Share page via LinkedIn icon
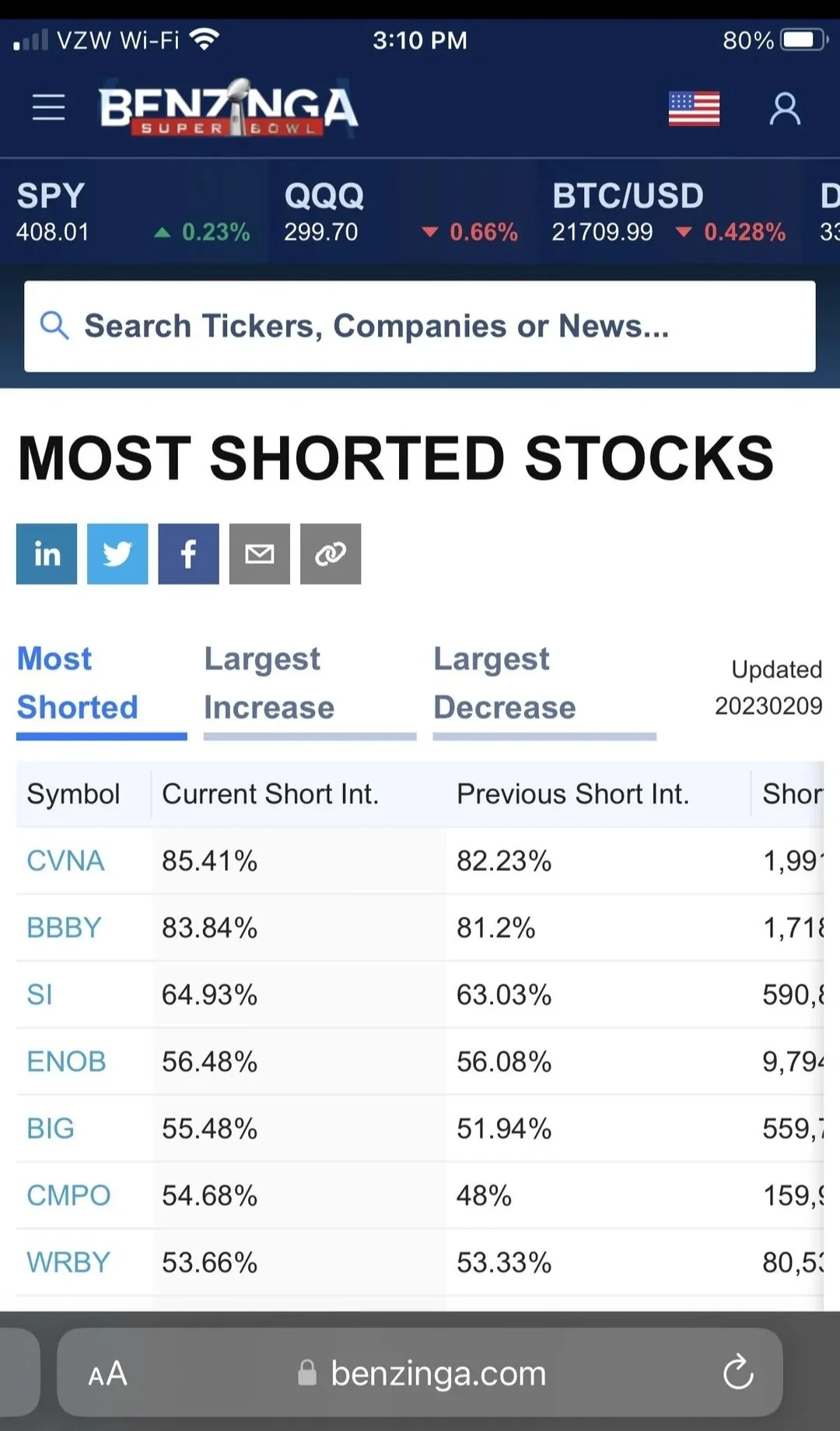Image resolution: width=840 pixels, height=1431 pixels. click(47, 554)
